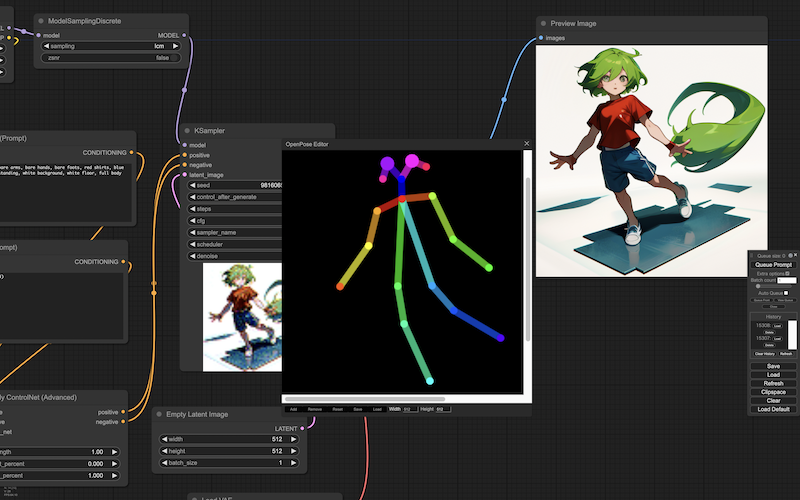Load history entry 15308

pos(778,326)
